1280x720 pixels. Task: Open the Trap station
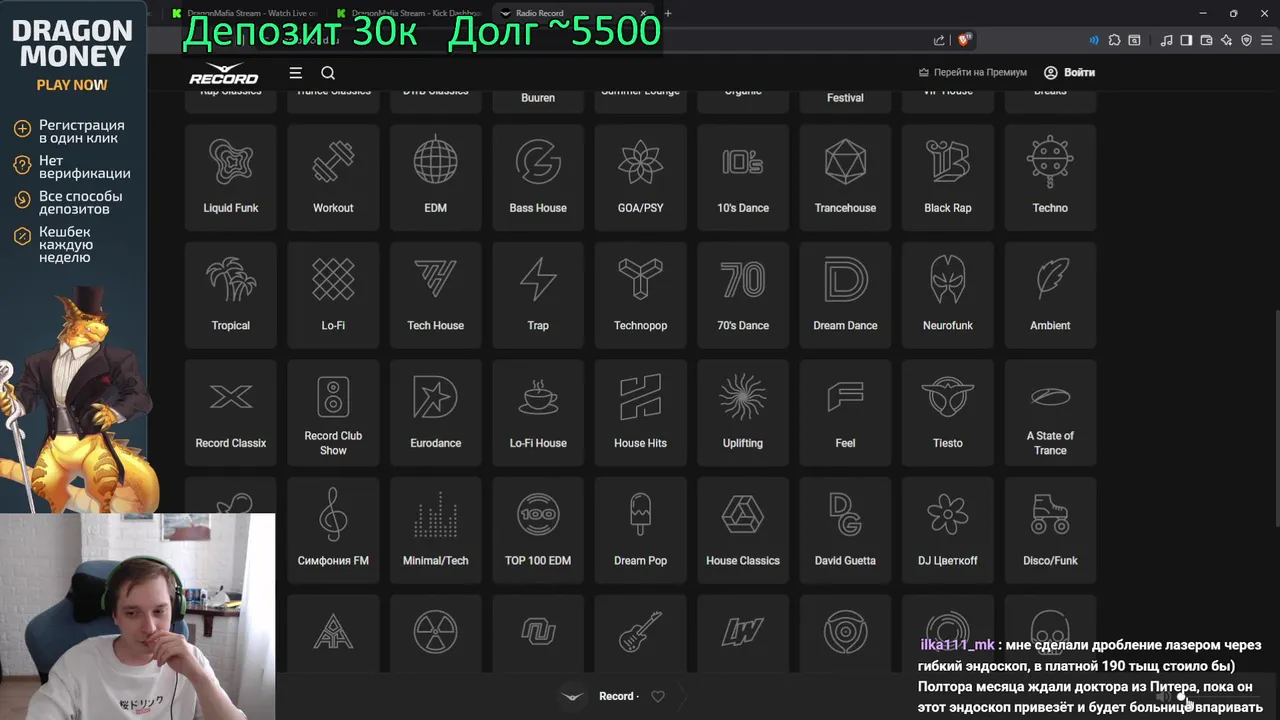538,295
